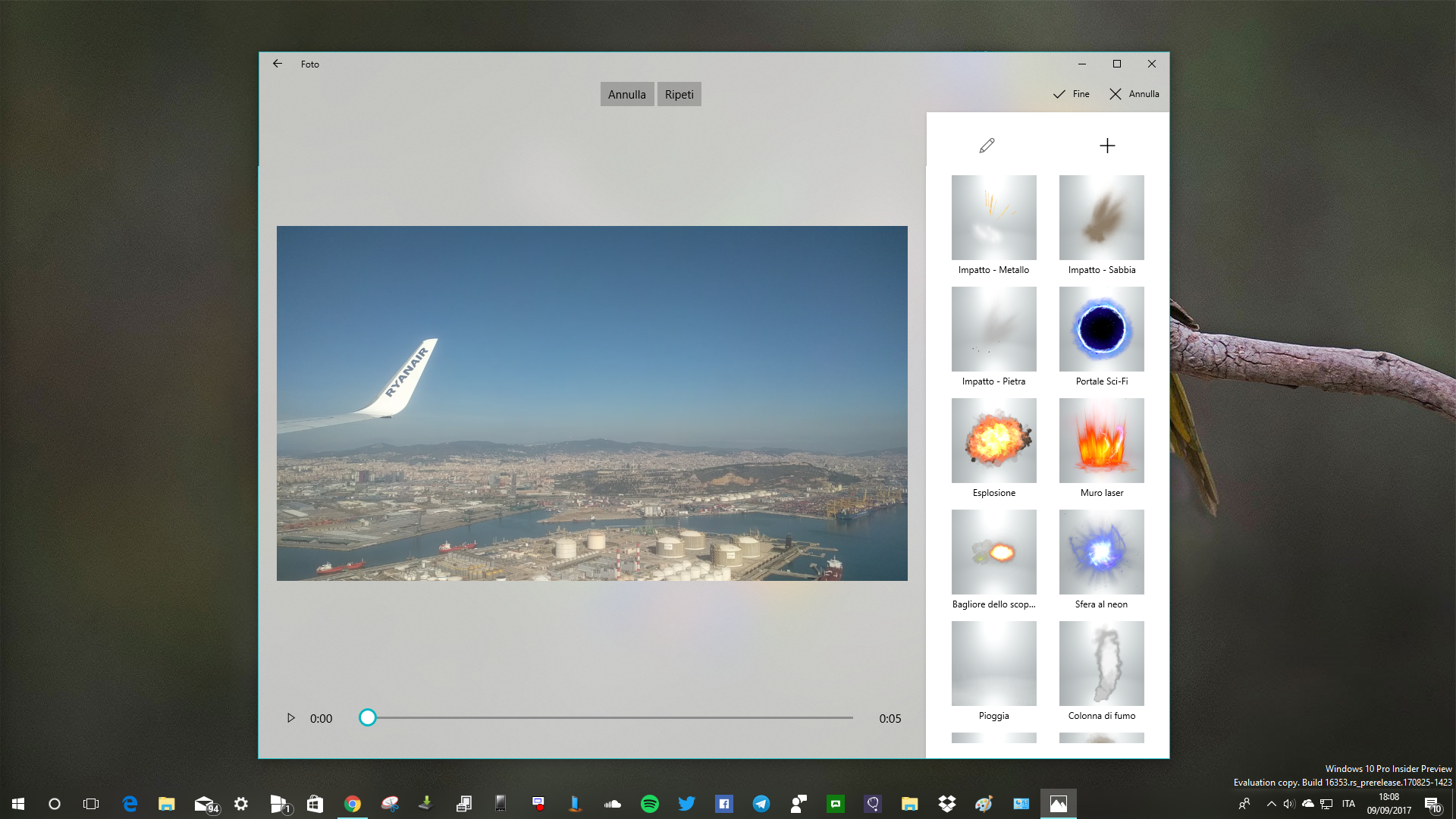The width and height of the screenshot is (1456, 819).
Task: Open Facebook from taskbar
Action: coord(724,804)
